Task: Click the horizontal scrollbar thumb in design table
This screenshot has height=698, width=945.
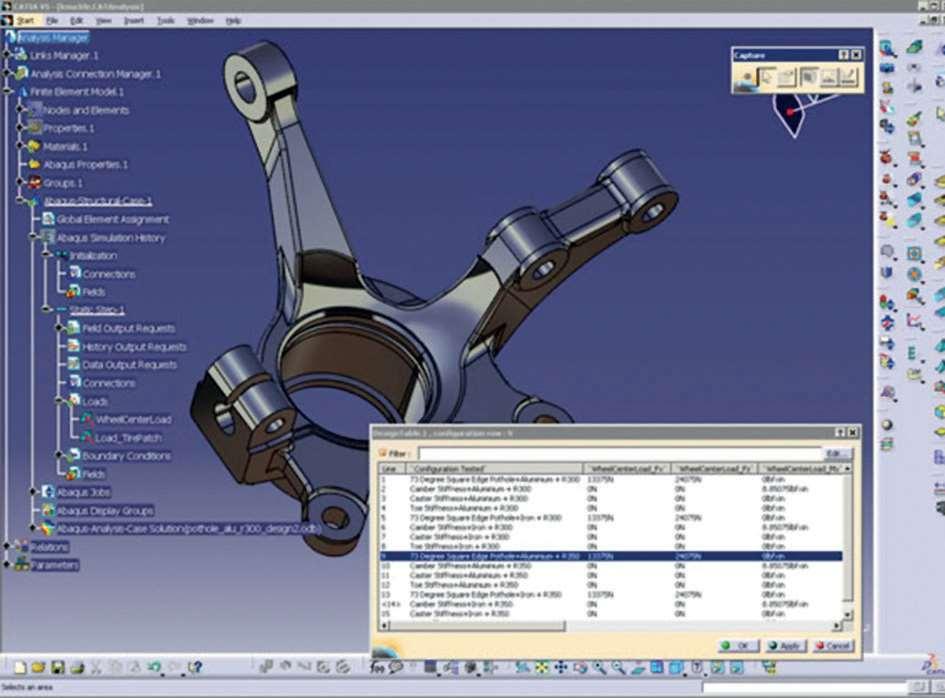Action: pos(477,626)
